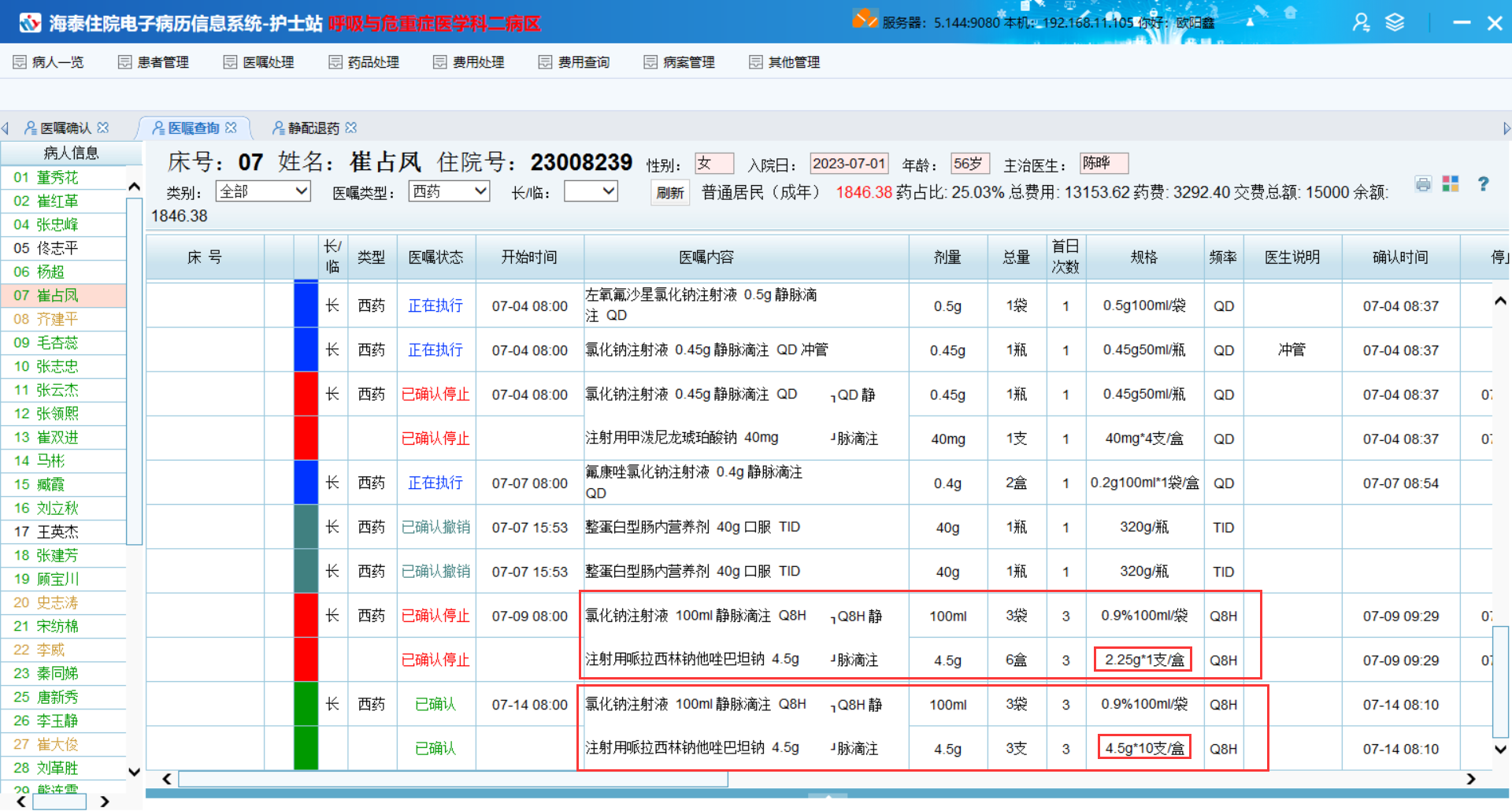The width and height of the screenshot is (1512, 811).
Task: Click the 刷新 refresh button
Action: pos(669,193)
